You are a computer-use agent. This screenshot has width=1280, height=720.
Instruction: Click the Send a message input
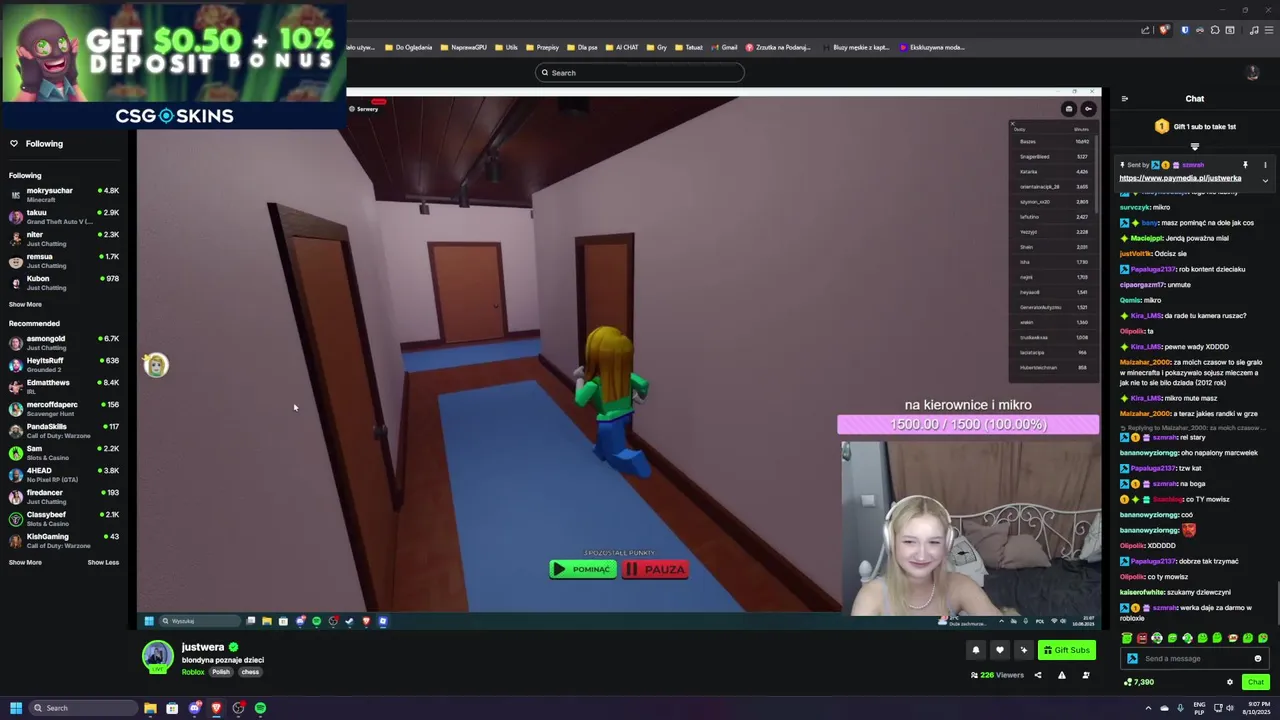1196,658
